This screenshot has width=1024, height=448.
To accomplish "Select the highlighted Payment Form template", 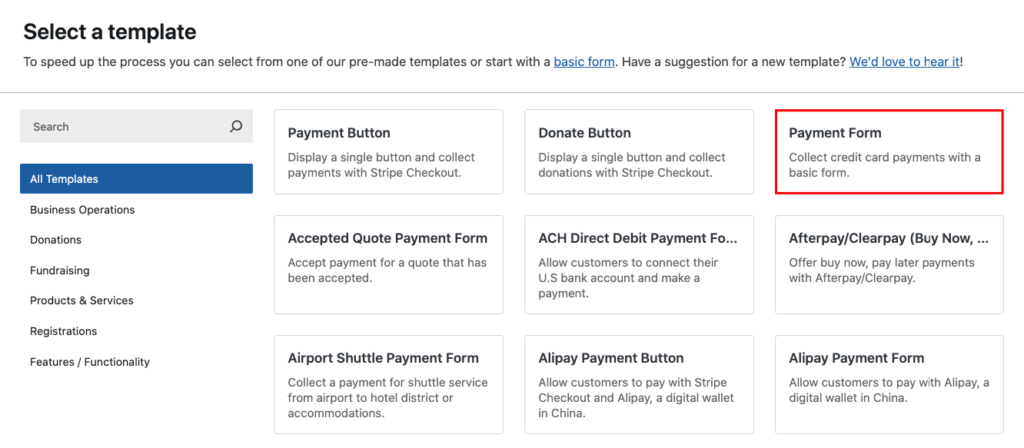I will coord(889,151).
